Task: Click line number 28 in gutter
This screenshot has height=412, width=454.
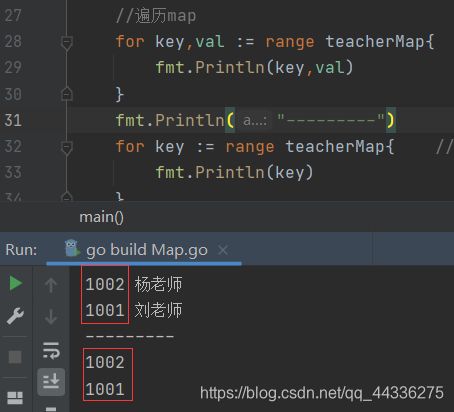Action: (x=13, y=41)
